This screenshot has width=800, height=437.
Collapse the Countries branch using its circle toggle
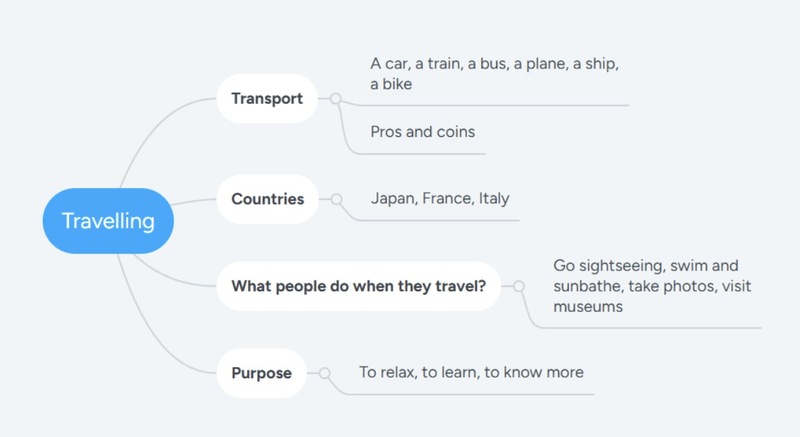click(337, 199)
